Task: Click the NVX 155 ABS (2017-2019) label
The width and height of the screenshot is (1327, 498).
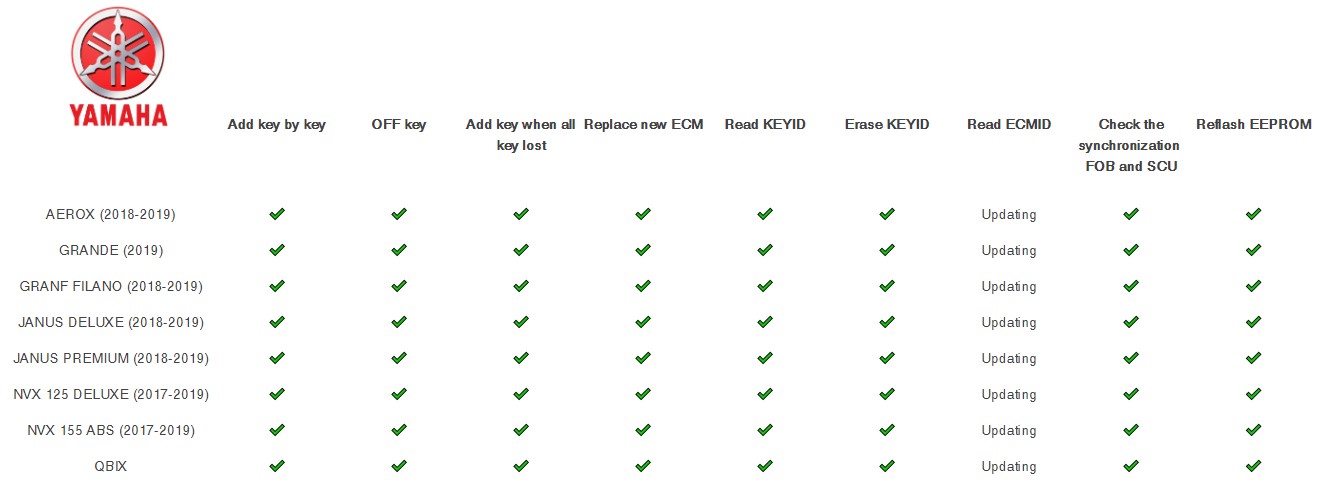Action: pos(111,430)
